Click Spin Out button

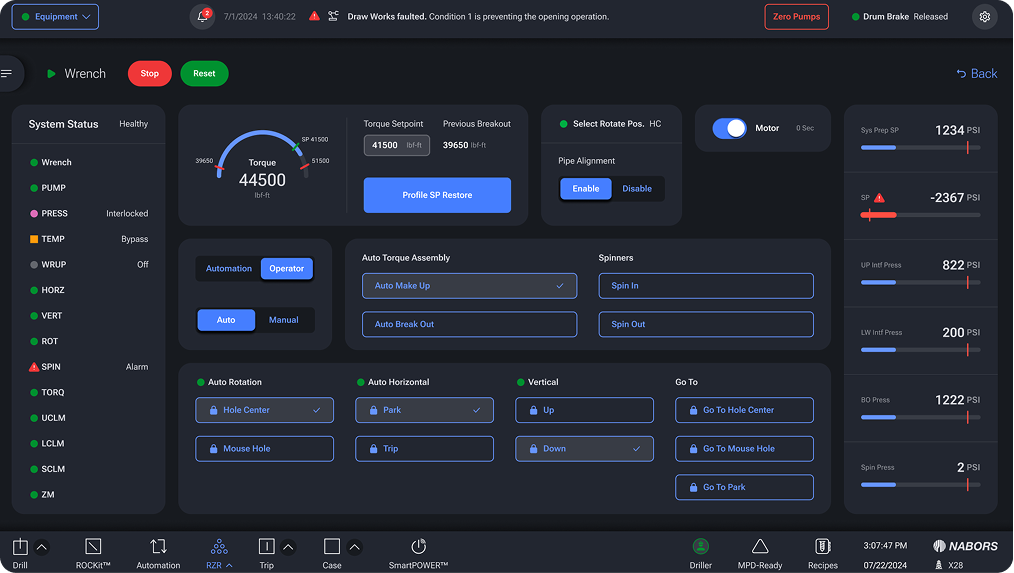(x=706, y=325)
